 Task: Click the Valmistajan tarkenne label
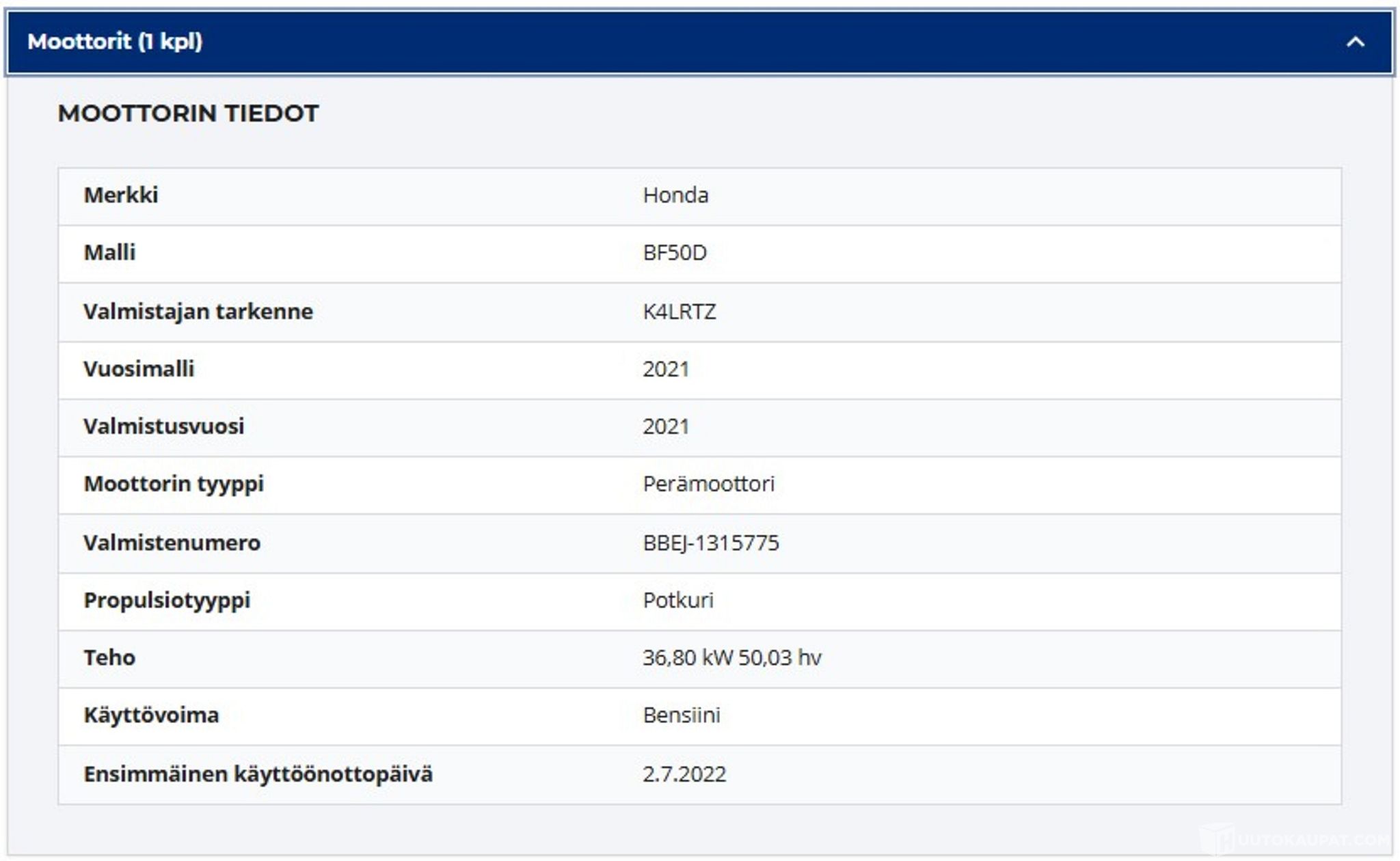pyautogui.click(x=198, y=312)
